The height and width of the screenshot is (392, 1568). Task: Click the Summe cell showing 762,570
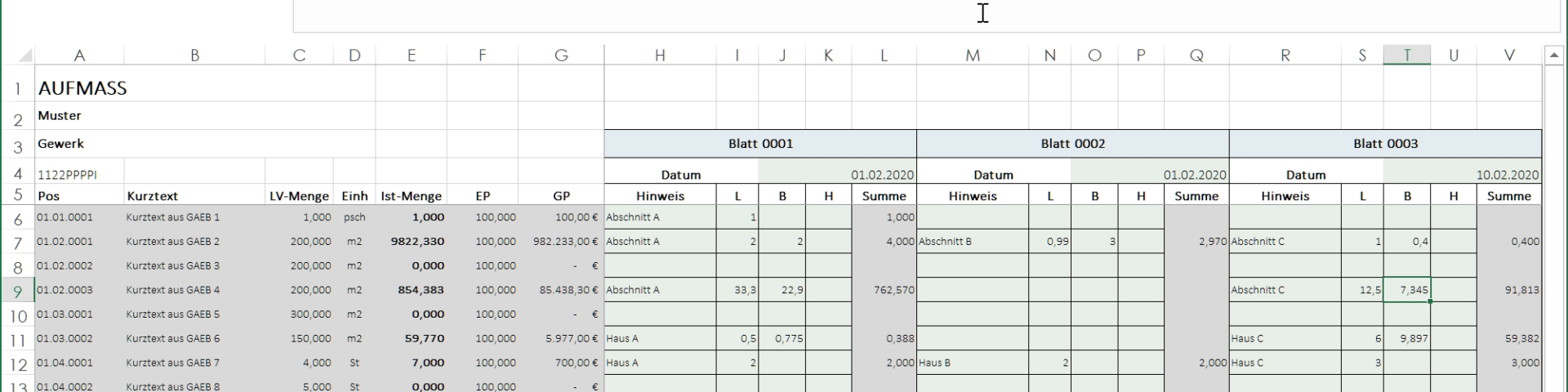[884, 290]
